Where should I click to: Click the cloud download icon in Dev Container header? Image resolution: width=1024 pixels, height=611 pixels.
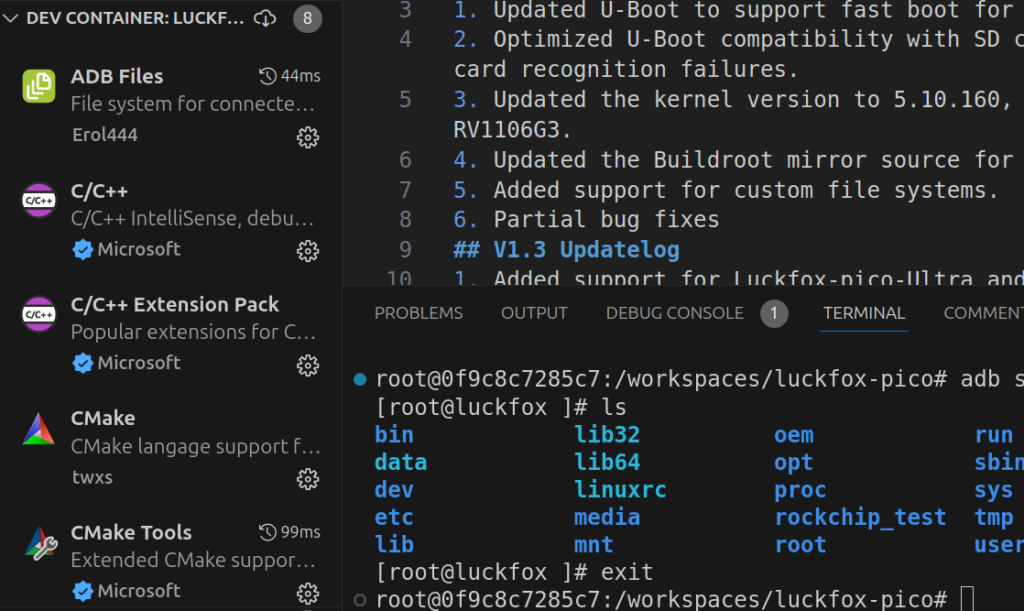265,18
